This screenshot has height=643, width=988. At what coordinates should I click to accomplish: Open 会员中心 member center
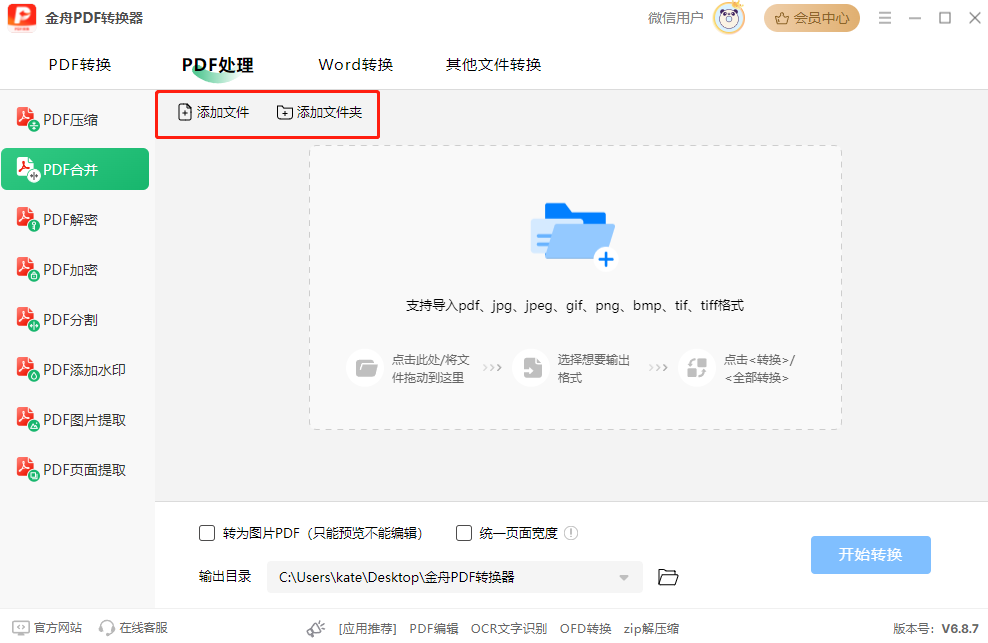[x=812, y=18]
